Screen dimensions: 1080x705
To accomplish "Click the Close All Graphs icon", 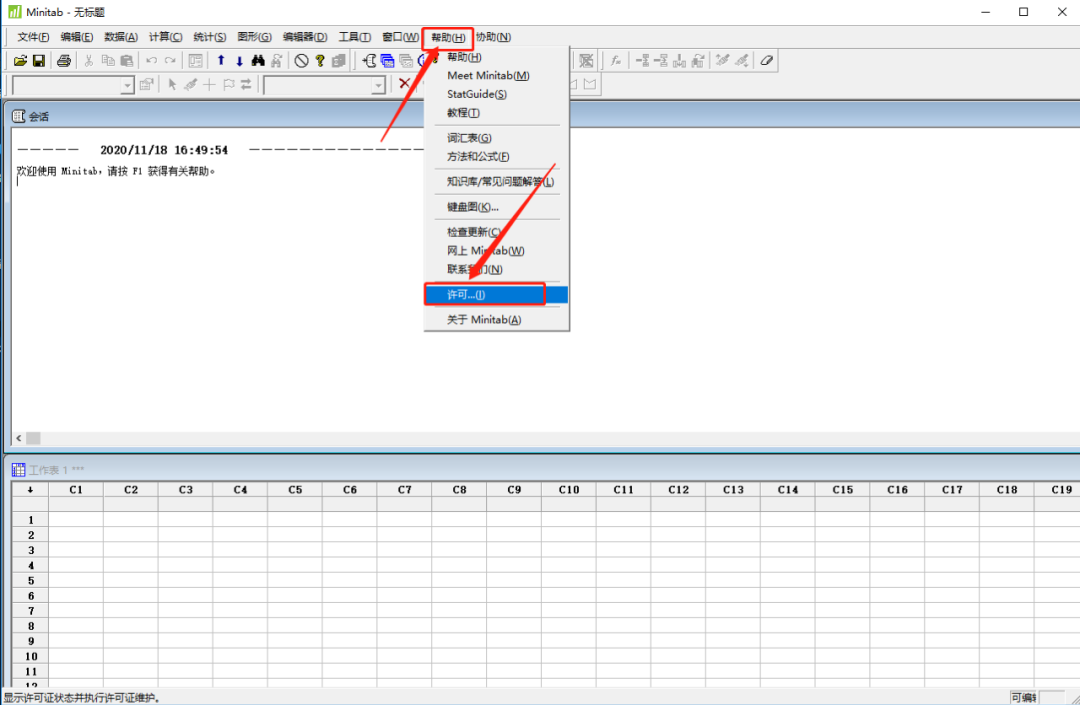I will pyautogui.click(x=586, y=61).
